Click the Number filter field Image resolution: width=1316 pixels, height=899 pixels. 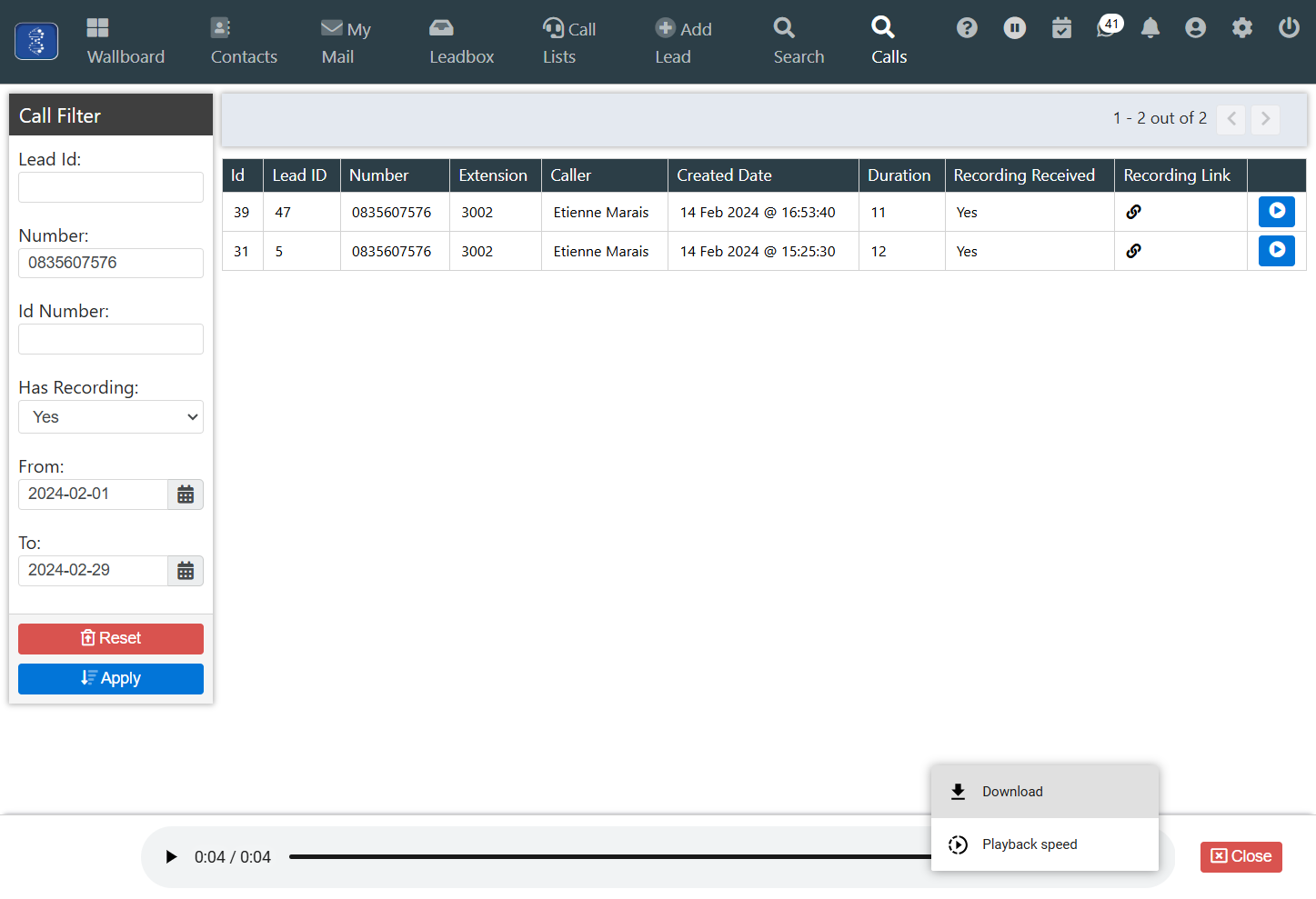(111, 263)
